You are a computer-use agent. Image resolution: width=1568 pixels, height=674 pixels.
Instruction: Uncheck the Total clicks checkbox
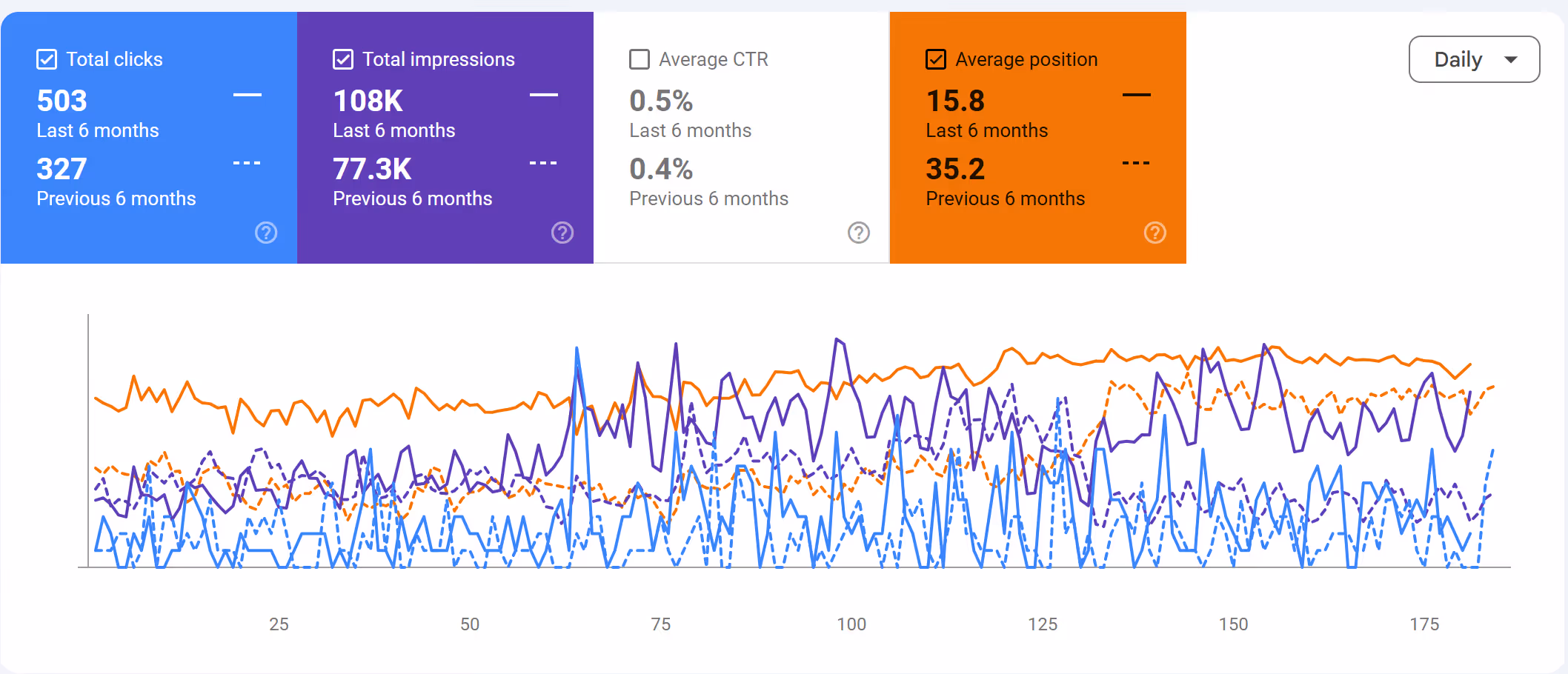click(47, 59)
